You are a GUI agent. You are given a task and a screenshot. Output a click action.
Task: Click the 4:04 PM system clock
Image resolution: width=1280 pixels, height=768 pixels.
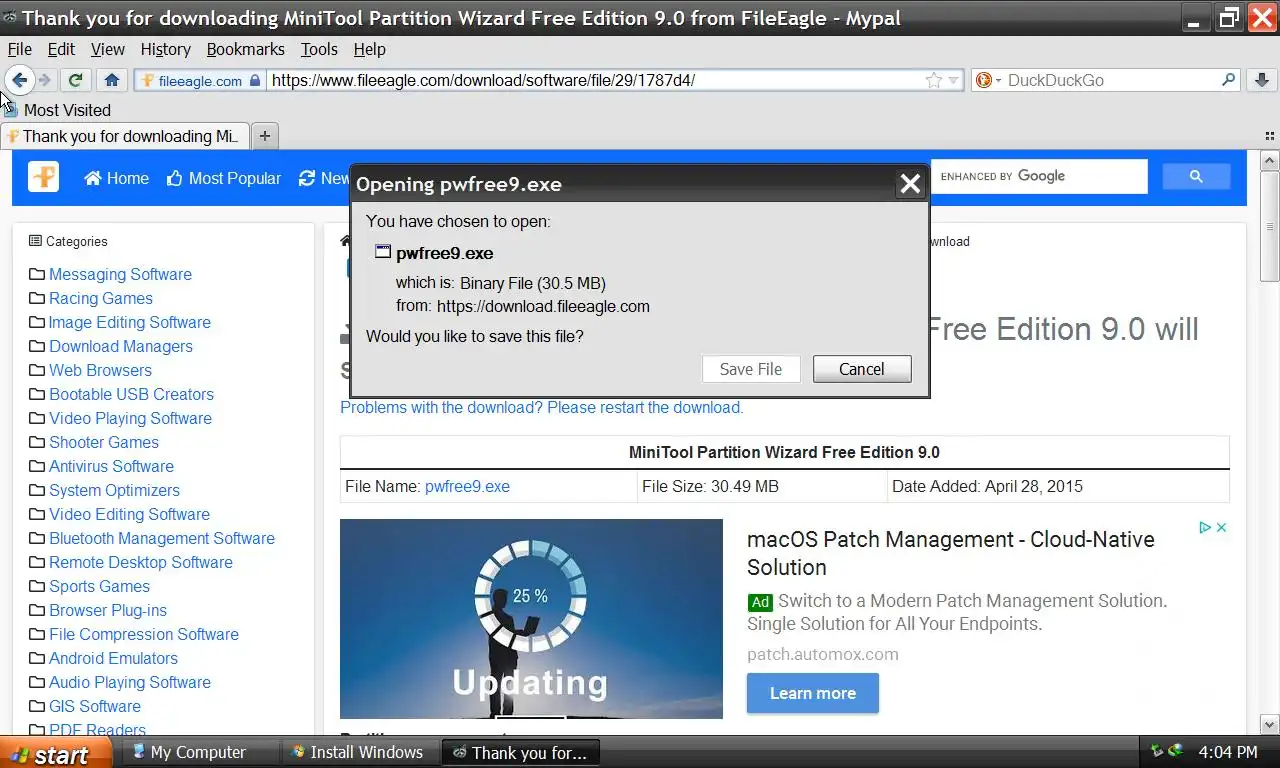tap(1227, 752)
